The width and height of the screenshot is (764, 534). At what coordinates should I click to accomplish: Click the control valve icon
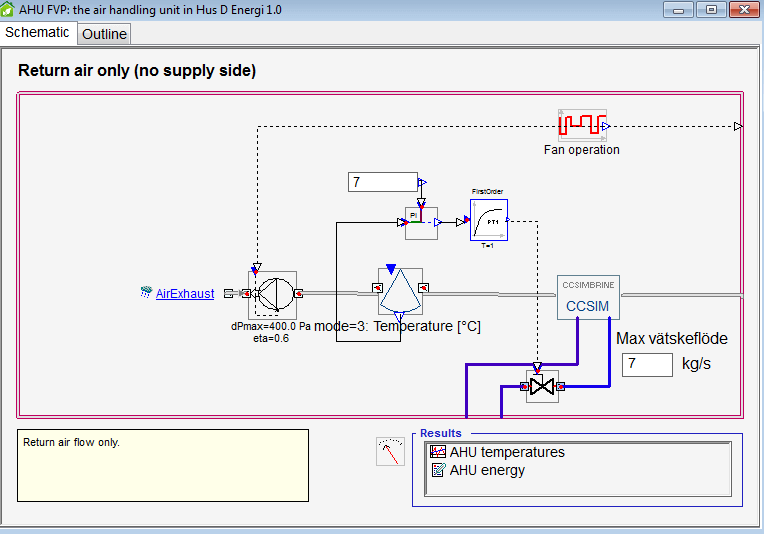coord(542,386)
